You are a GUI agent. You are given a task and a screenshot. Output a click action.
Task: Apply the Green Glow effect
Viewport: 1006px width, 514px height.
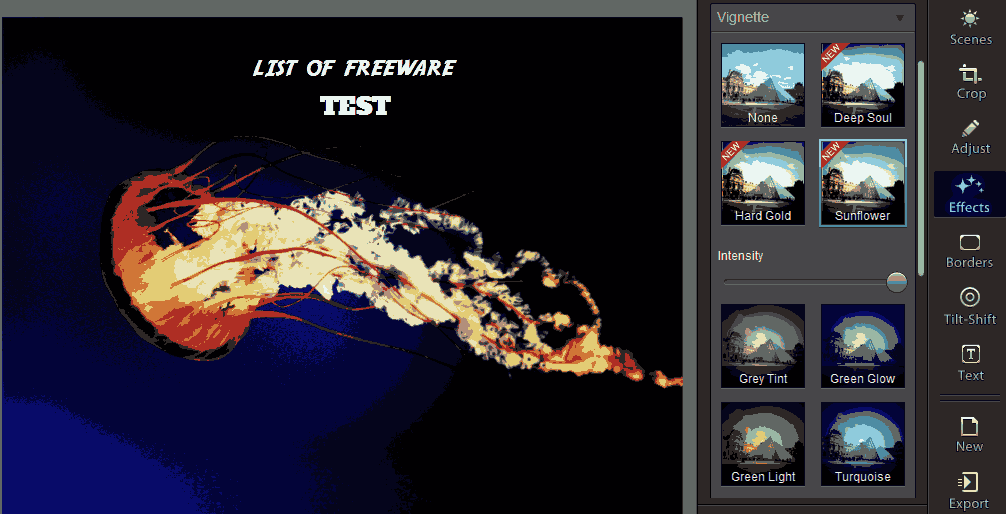(863, 346)
